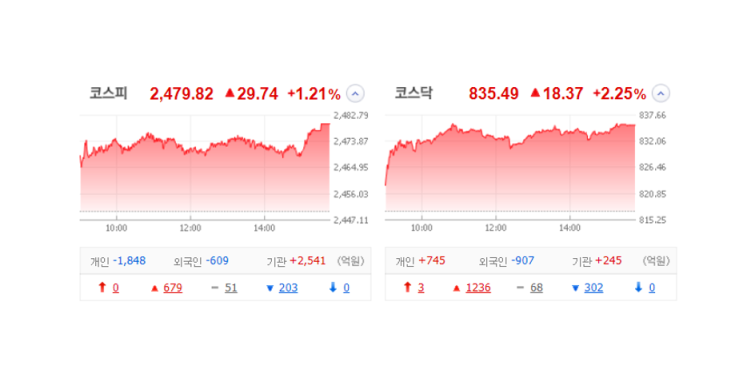743x389 pixels.
Task: Open the 302 falling KOSDAQ stocks link
Action: click(593, 288)
